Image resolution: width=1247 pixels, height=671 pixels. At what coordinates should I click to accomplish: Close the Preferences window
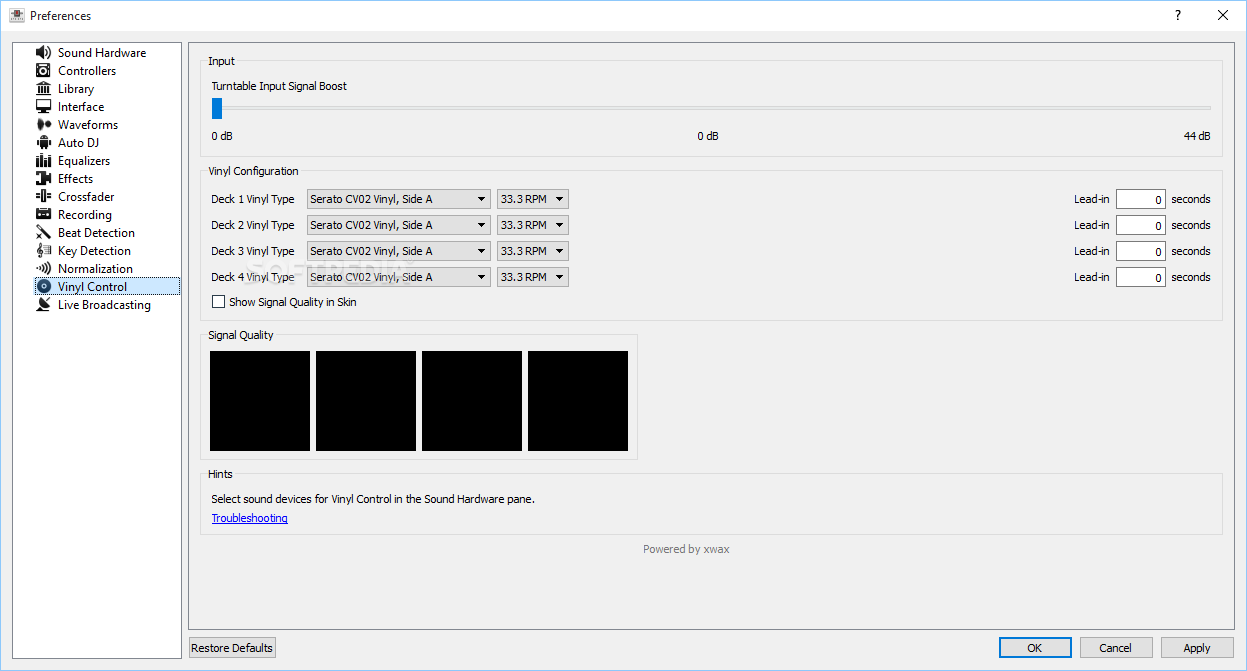[1223, 15]
